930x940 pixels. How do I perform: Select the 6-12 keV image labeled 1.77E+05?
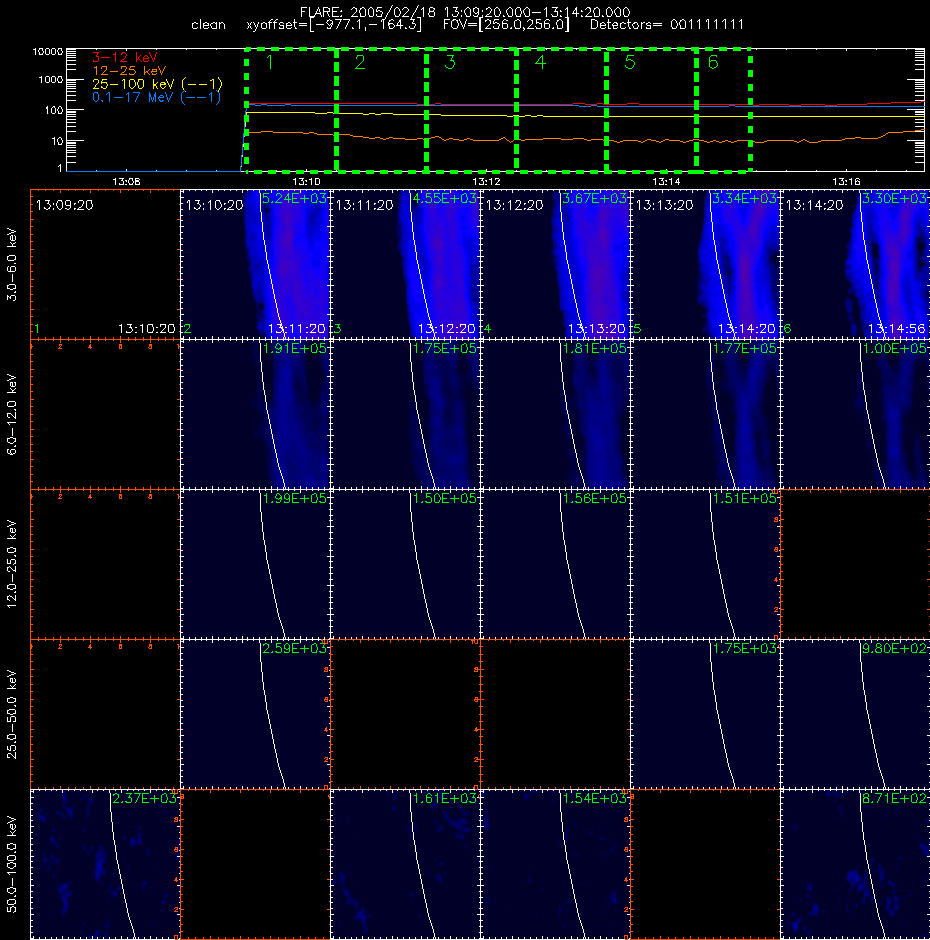pyautogui.click(x=705, y=414)
